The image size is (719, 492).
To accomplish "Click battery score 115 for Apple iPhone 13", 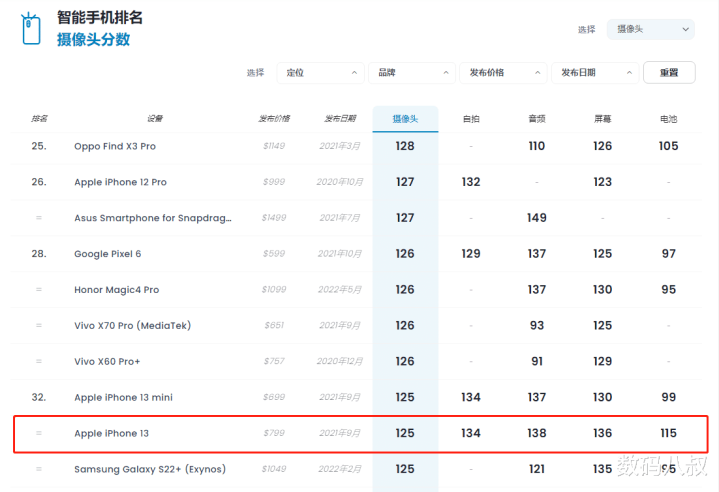I will pos(669,433).
